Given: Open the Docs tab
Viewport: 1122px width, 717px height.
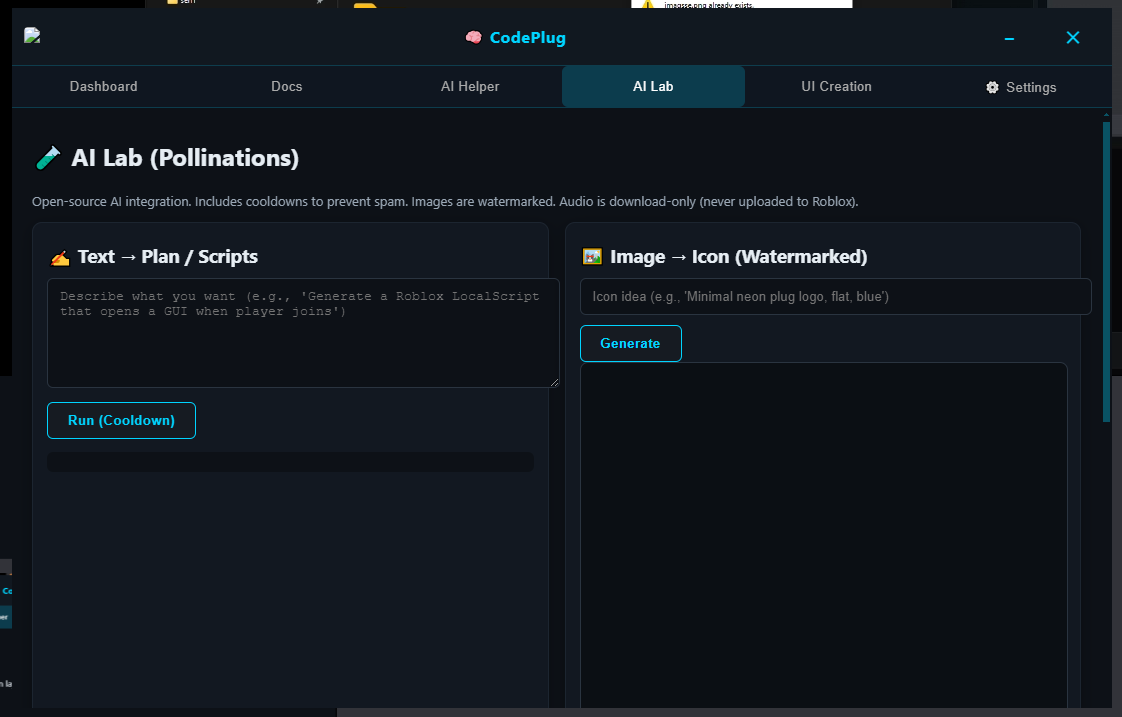Looking at the screenshot, I should click(x=286, y=86).
